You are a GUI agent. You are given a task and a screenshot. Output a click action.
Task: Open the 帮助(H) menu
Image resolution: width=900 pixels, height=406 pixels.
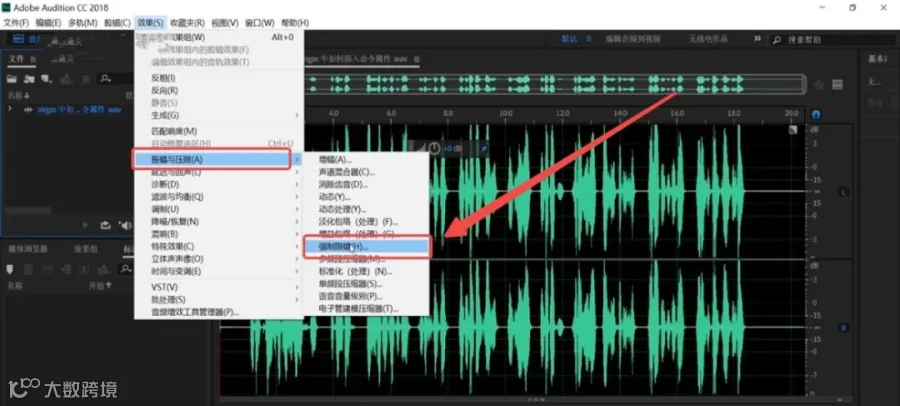pyautogui.click(x=294, y=23)
